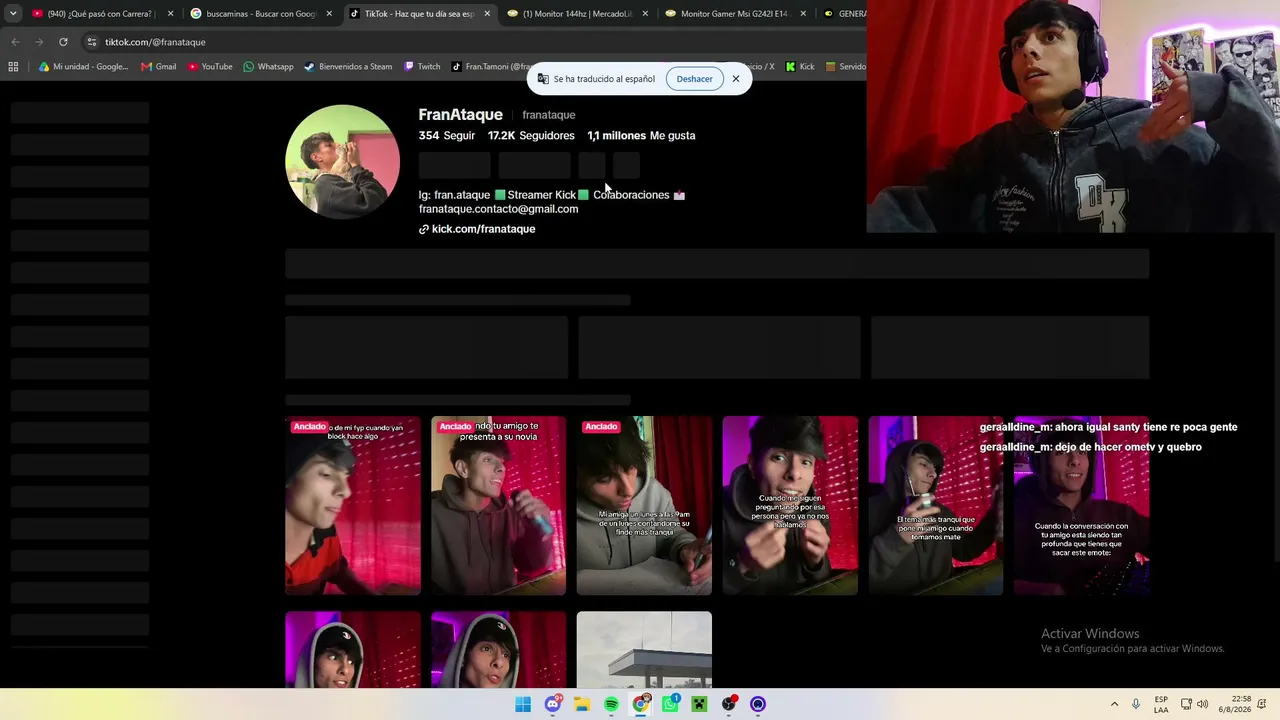This screenshot has width=1280, height=720.
Task: Close the buscaminas search tab
Action: [329, 14]
